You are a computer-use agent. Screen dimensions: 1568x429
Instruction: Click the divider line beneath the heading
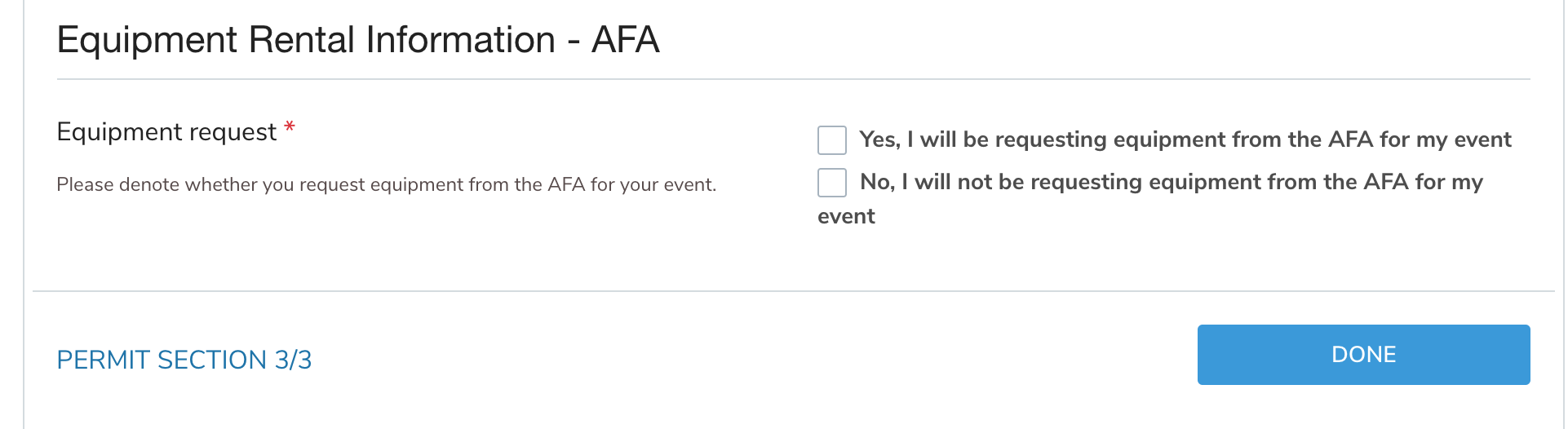pos(793,79)
